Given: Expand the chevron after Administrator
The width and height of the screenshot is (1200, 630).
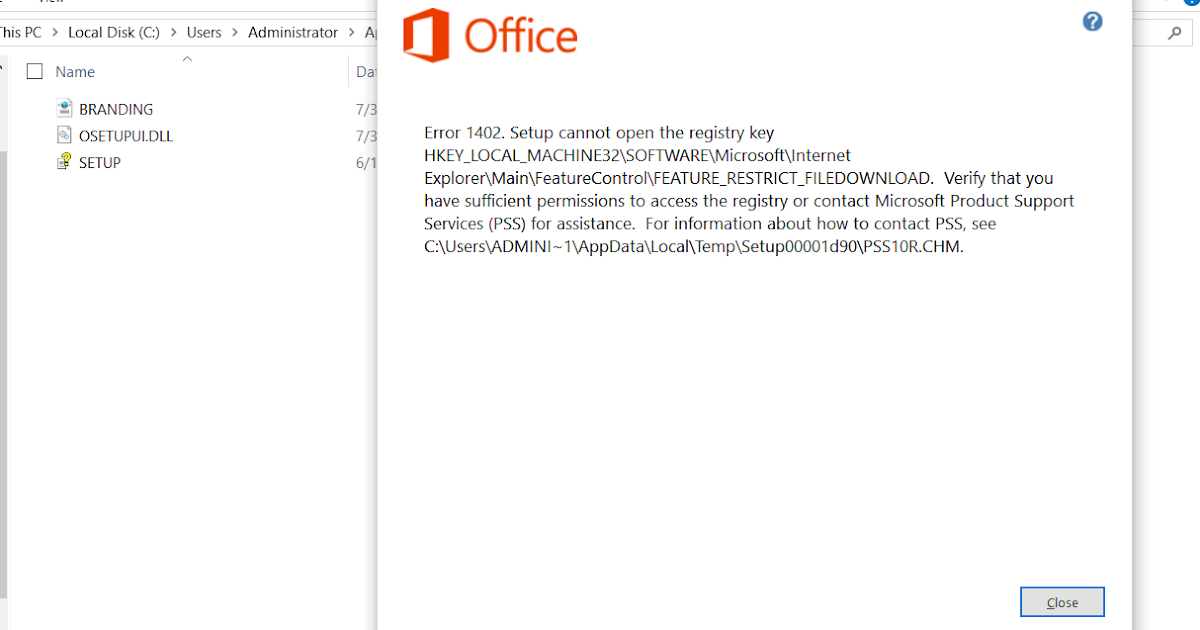Looking at the screenshot, I should click(x=352, y=33).
